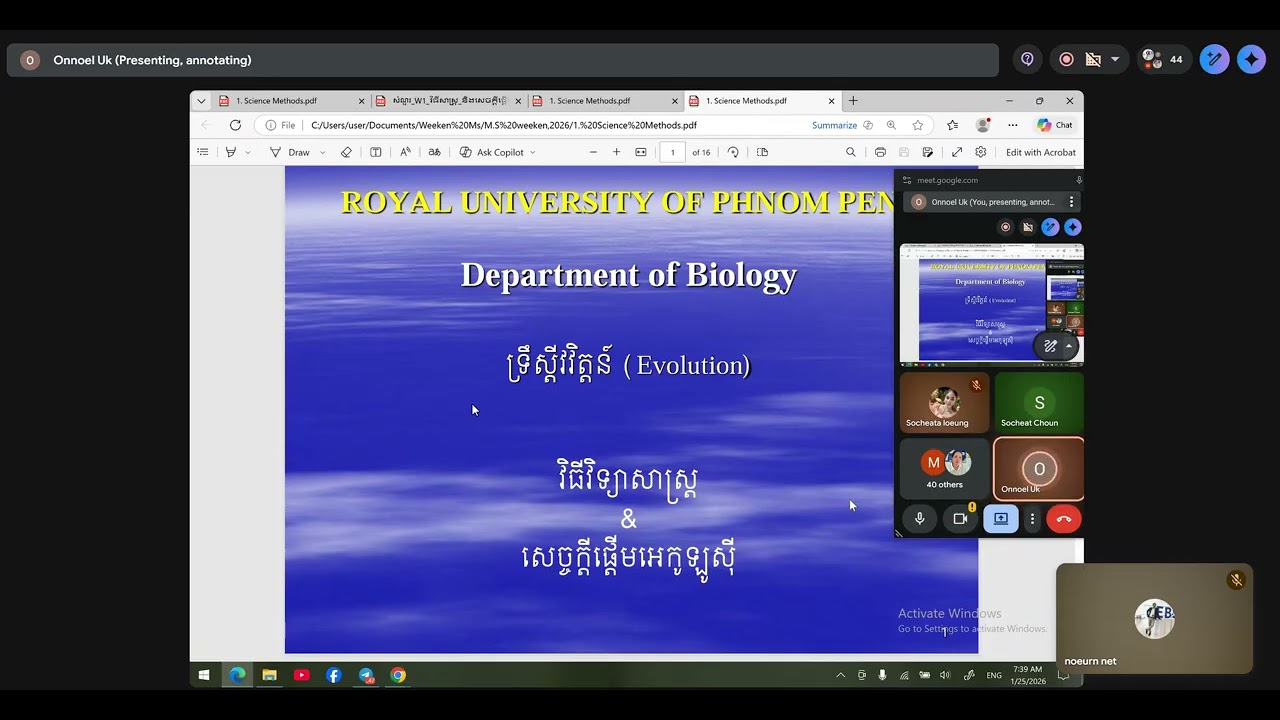
Task: Click record indicator in Meet mini window
Action: 1006,227
